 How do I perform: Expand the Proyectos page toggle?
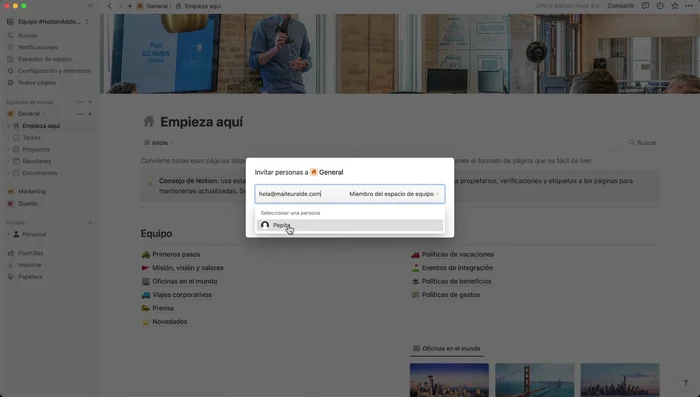[x=8, y=149]
